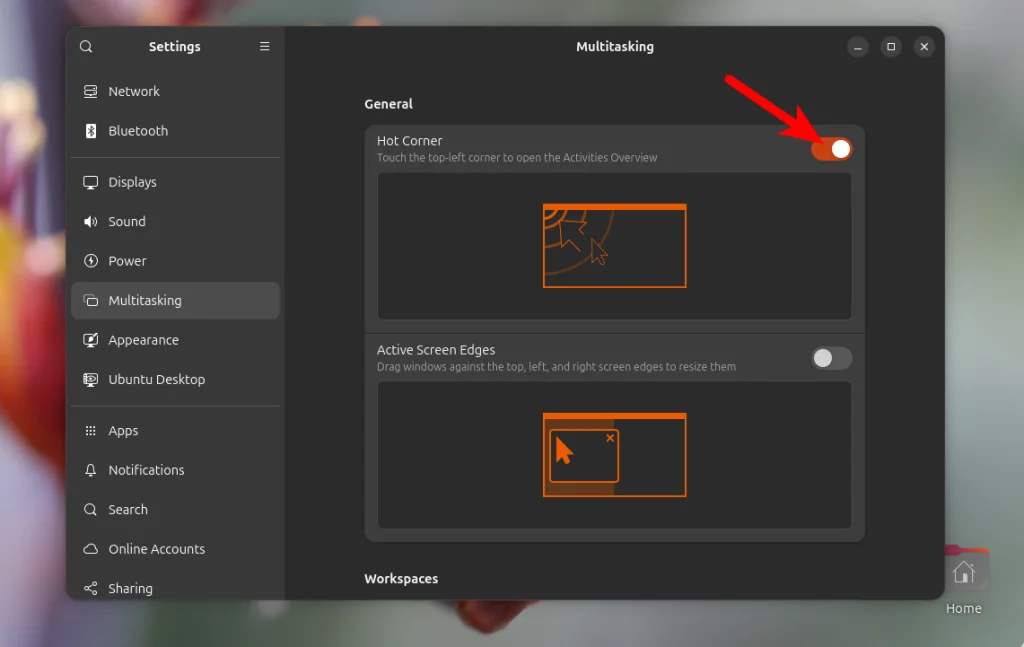The height and width of the screenshot is (647, 1024).
Task: Click the Hot Corner preview illustration
Action: [x=614, y=246]
